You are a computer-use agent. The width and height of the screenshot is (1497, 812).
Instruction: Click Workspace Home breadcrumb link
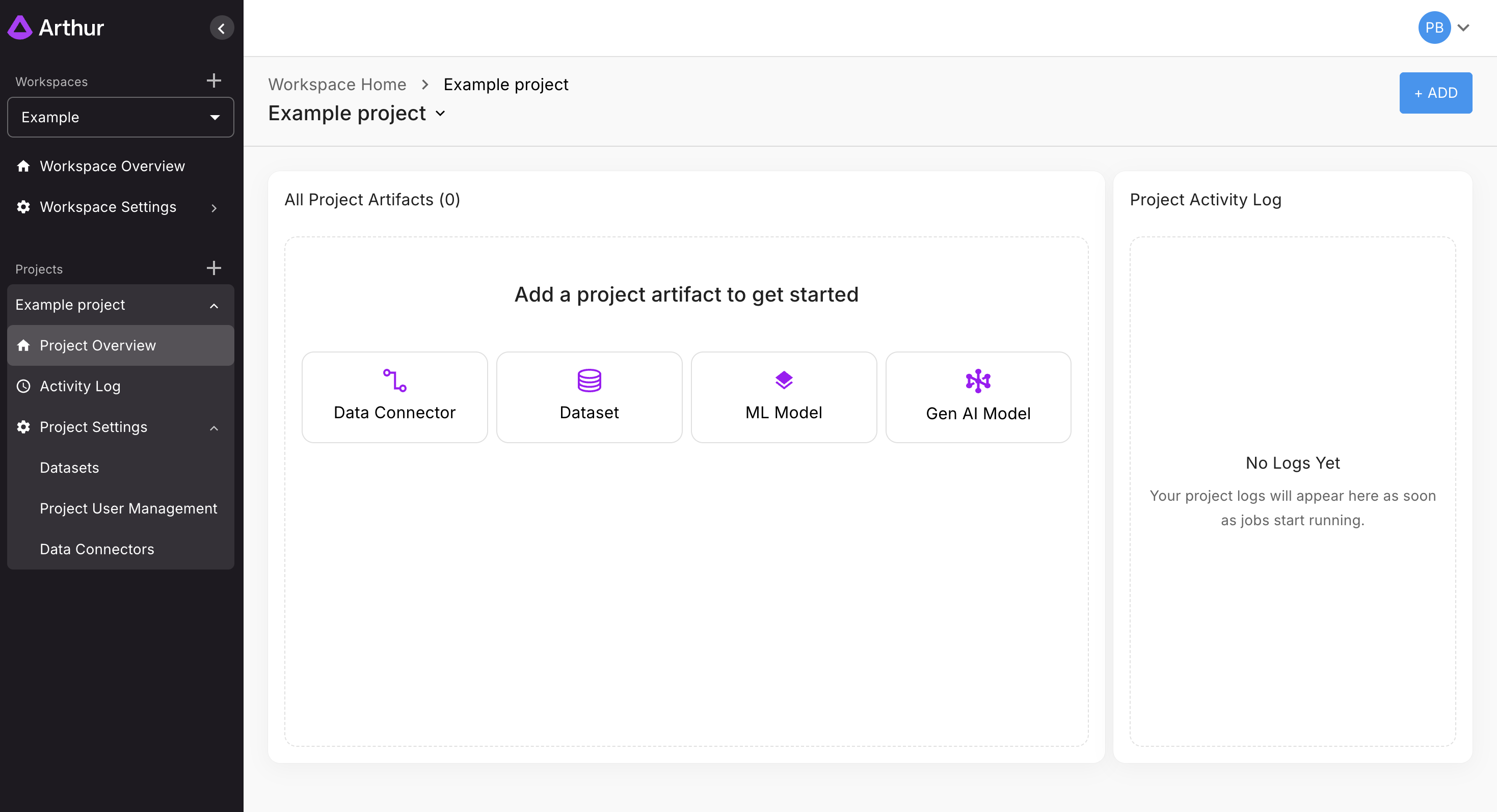pyautogui.click(x=337, y=85)
